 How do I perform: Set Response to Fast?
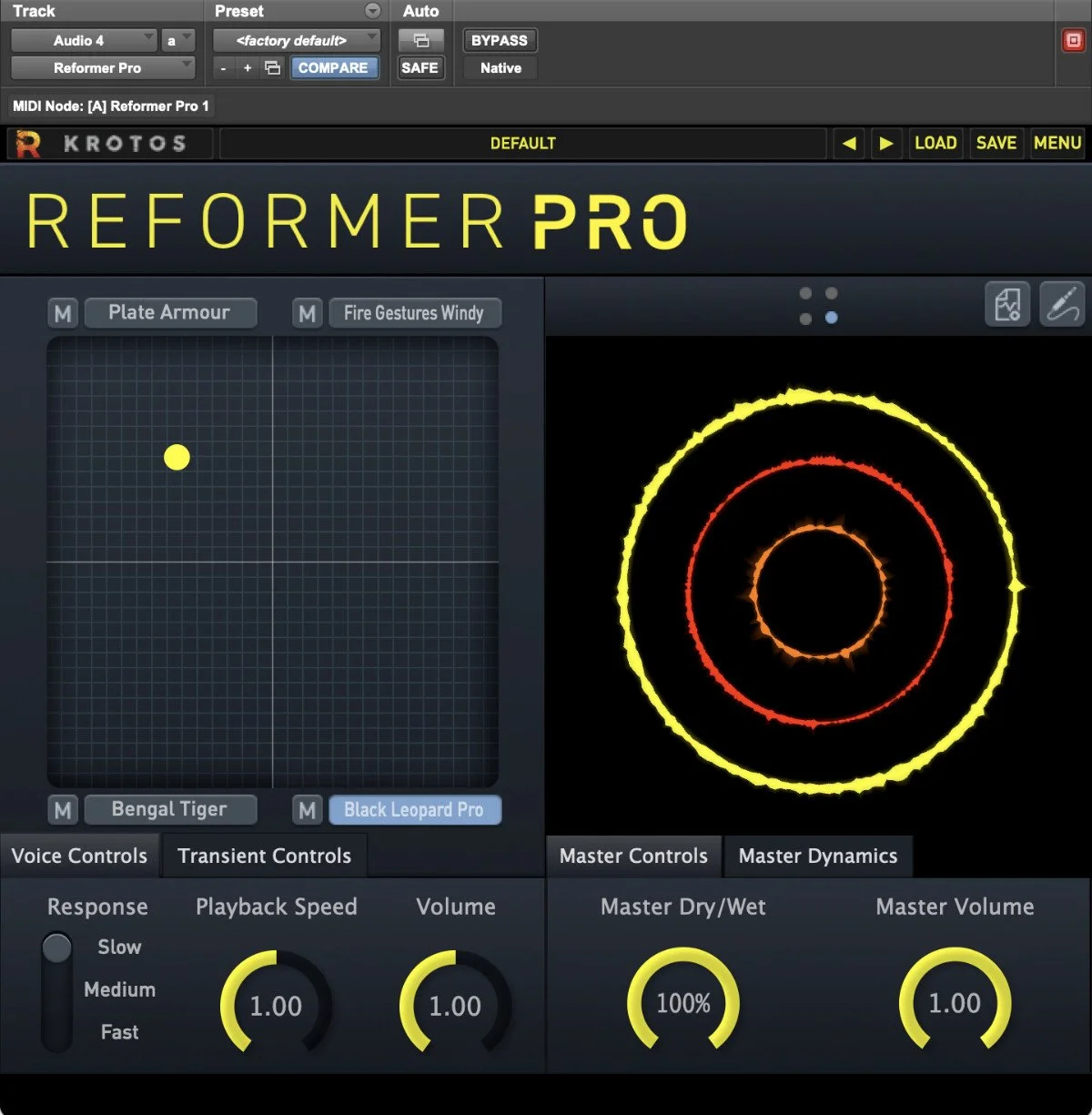click(119, 1032)
